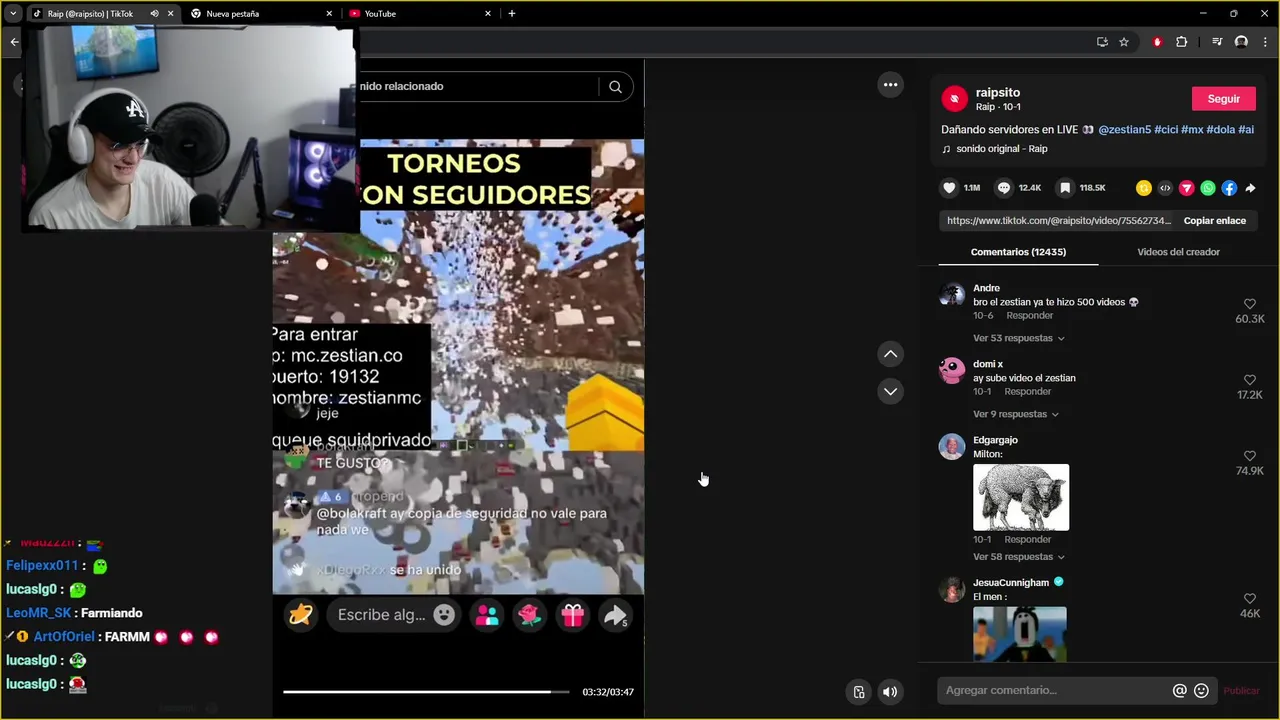Open JesuaCunningham's image comment
The height and width of the screenshot is (720, 1280).
1019,634
